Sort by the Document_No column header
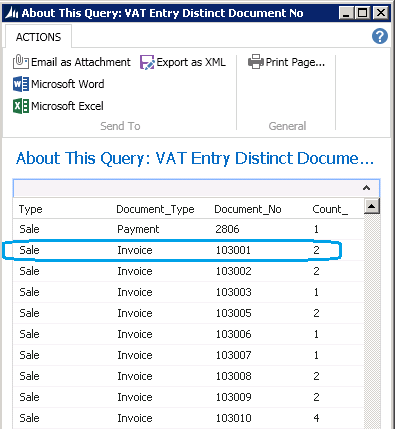Image resolution: width=395 pixels, height=429 pixels. 248,209
